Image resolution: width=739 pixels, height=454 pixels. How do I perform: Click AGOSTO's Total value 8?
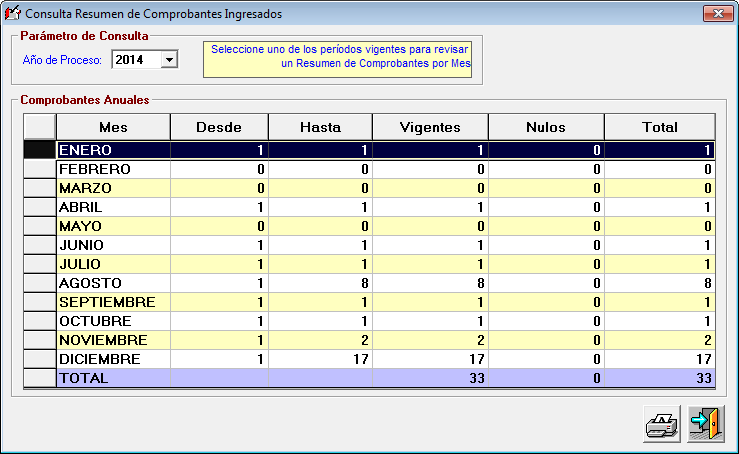(707, 283)
